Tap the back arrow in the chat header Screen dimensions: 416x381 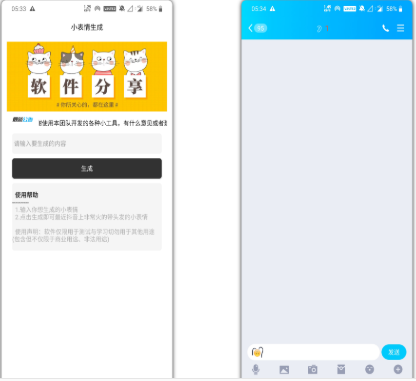point(250,28)
